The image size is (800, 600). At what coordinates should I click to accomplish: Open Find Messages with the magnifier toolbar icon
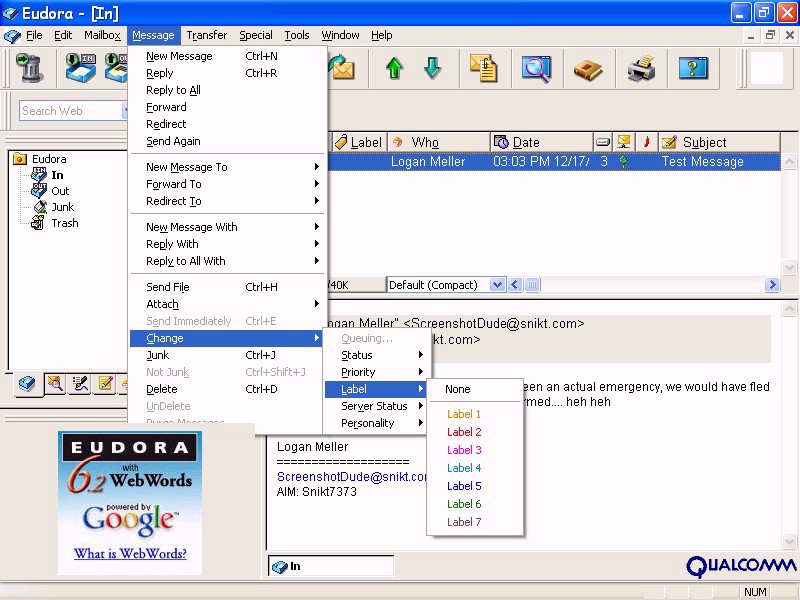[x=536, y=67]
